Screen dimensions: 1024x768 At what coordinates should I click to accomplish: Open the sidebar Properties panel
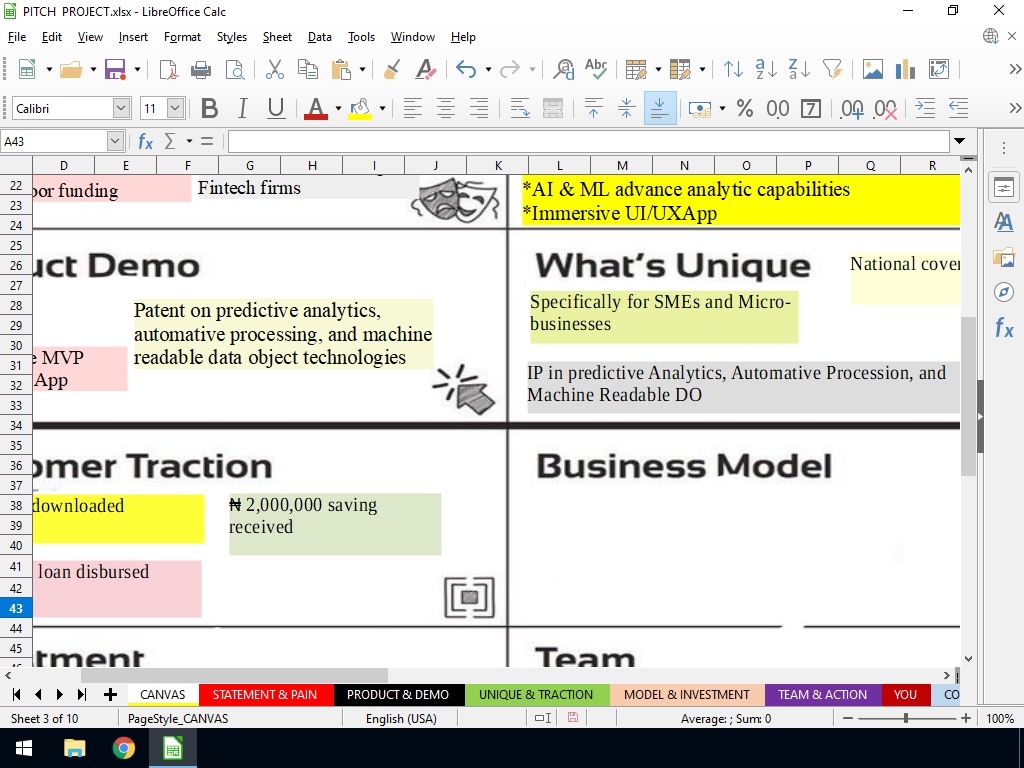(1004, 188)
